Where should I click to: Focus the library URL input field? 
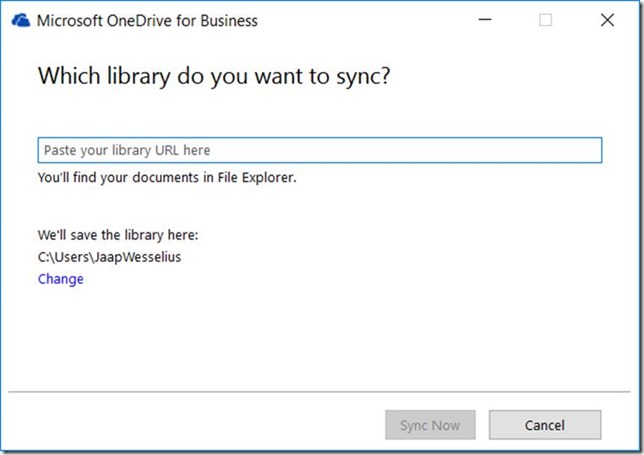click(x=320, y=150)
